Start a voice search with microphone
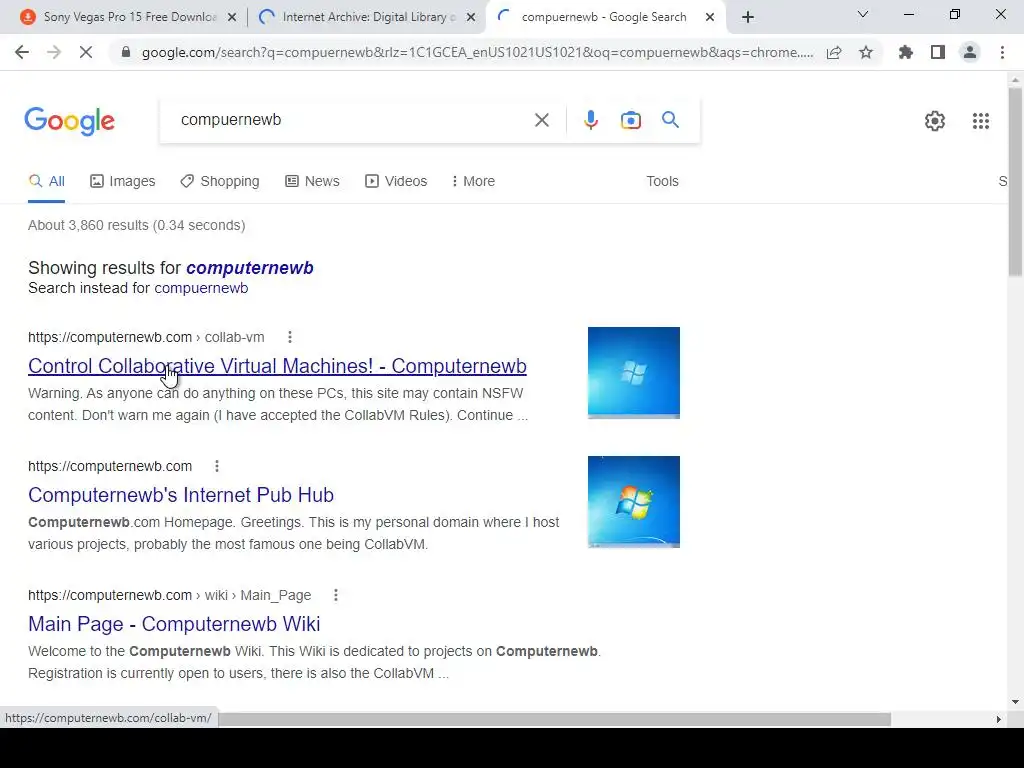1024x768 pixels. (x=590, y=120)
